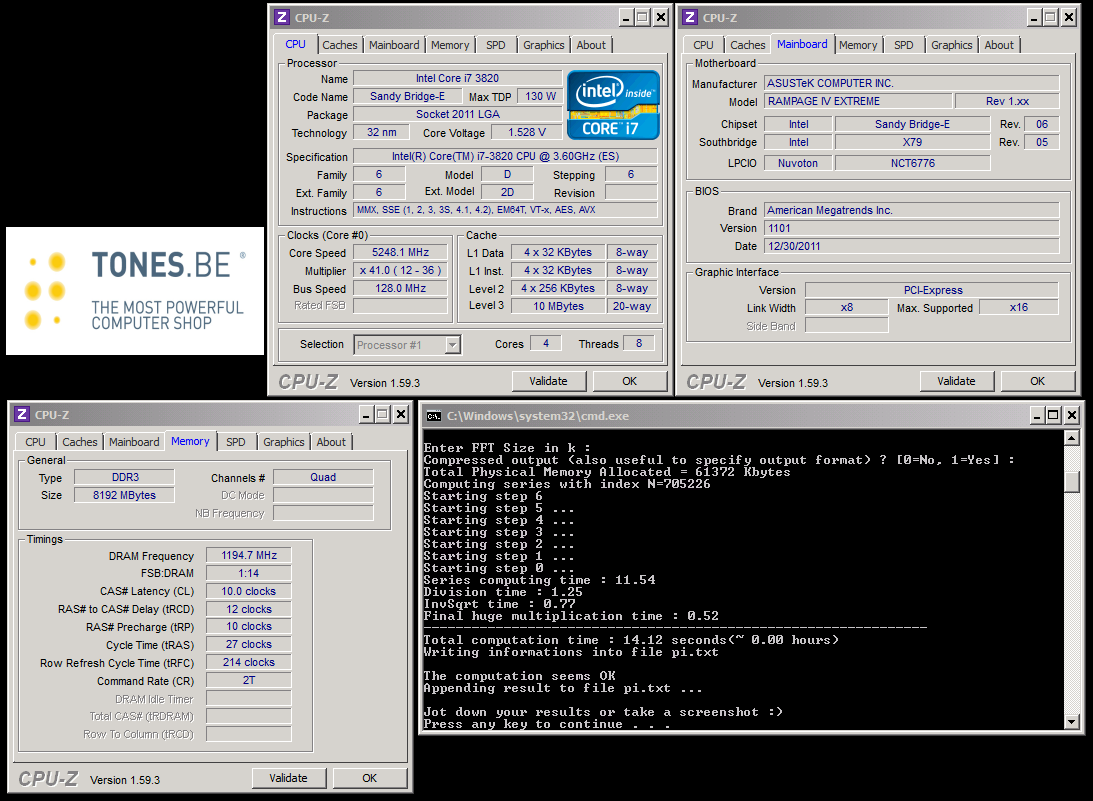Click the Max TDP 130 W value
The height and width of the screenshot is (801, 1093).
point(540,96)
